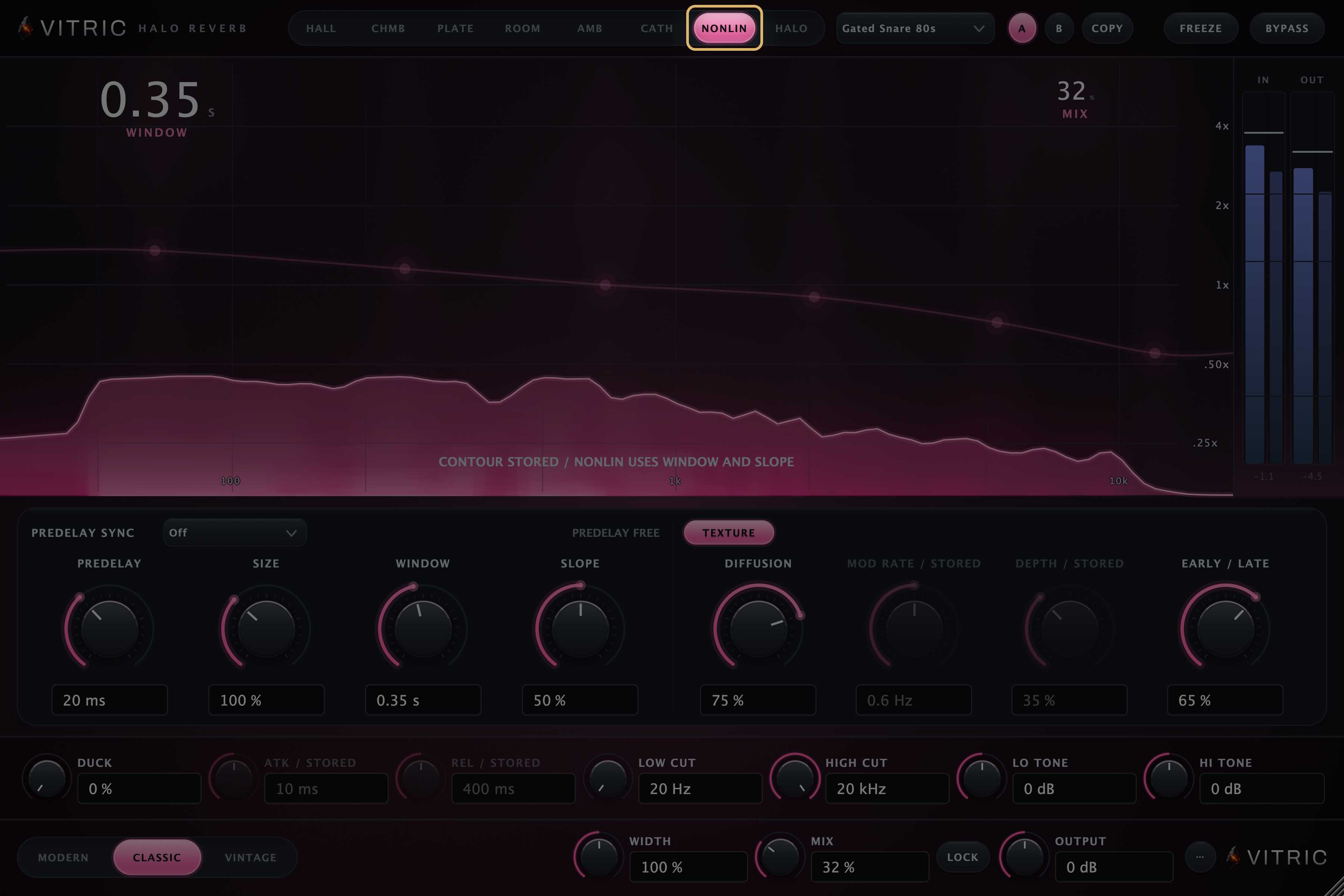Screen dimensions: 1344x896
Task: Click the early/late 65 % value field
Action: 1225,700
